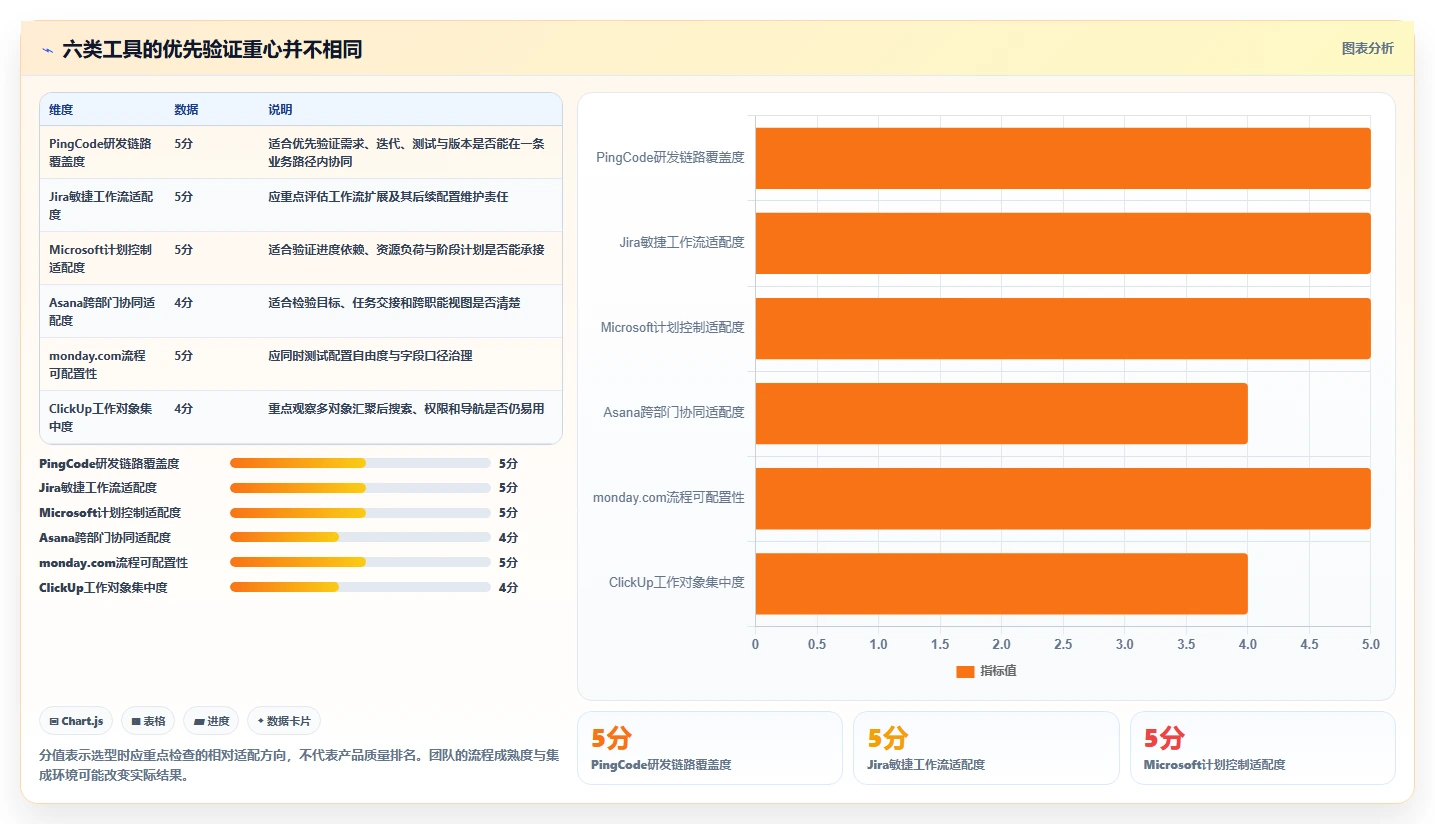Viewport: 1435px width, 824px height.
Task: Click the 4分 score in the ClickUp table row
Action: point(184,409)
